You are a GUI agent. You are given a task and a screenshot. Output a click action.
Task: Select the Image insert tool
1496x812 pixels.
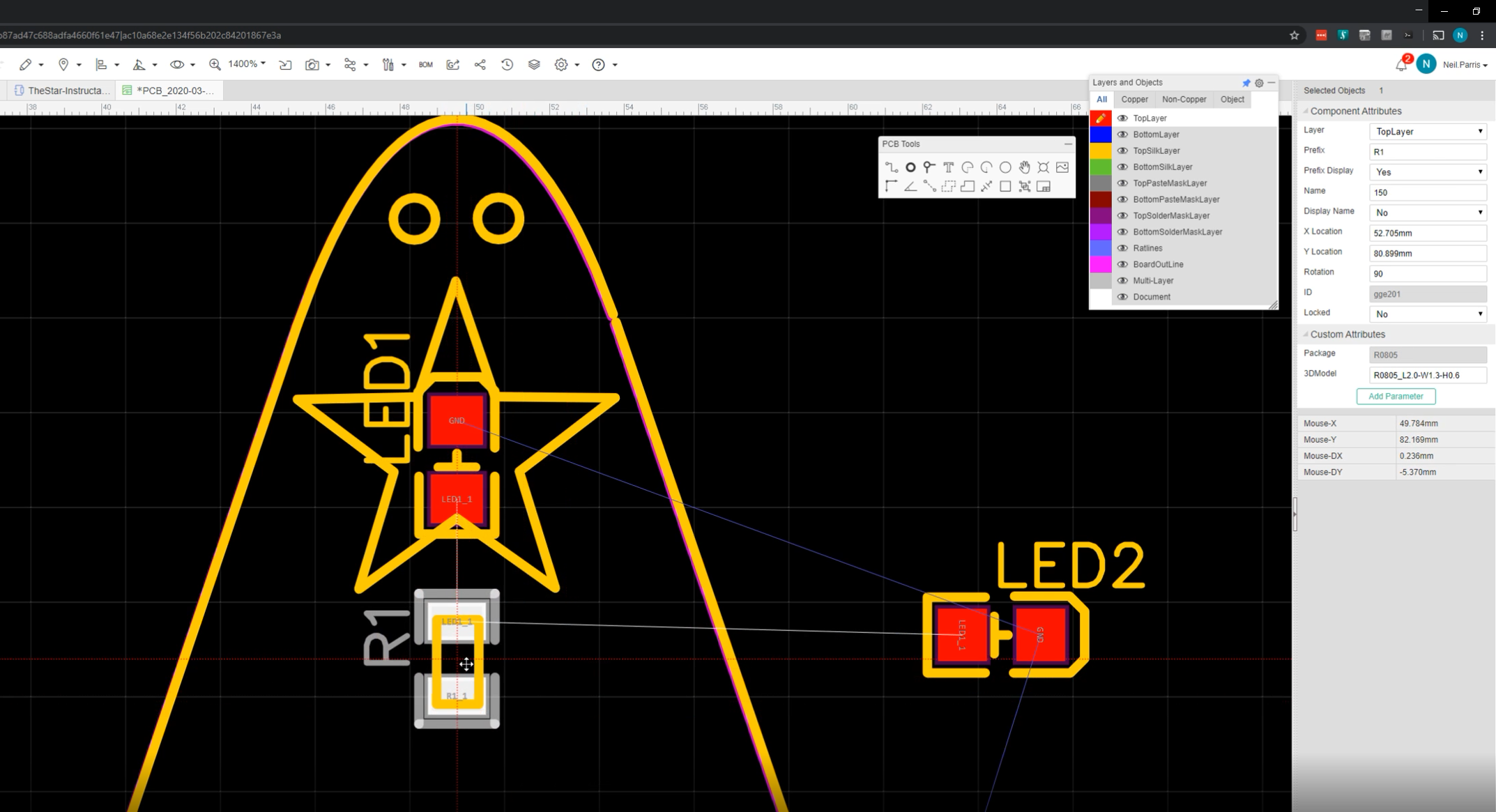click(x=1062, y=167)
